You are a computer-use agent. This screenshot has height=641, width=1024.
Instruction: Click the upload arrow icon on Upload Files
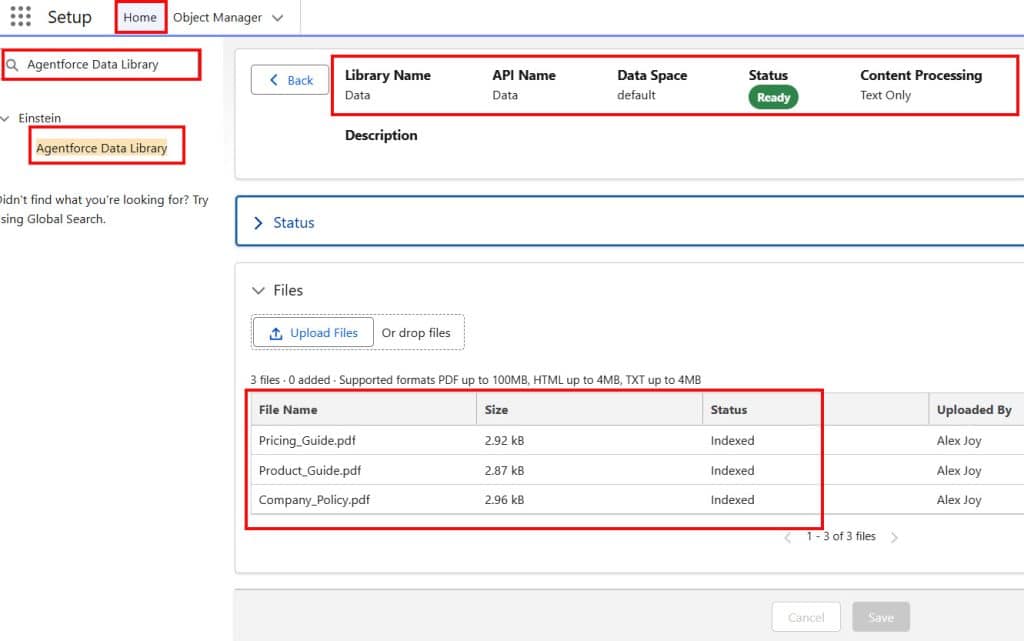[x=276, y=334]
